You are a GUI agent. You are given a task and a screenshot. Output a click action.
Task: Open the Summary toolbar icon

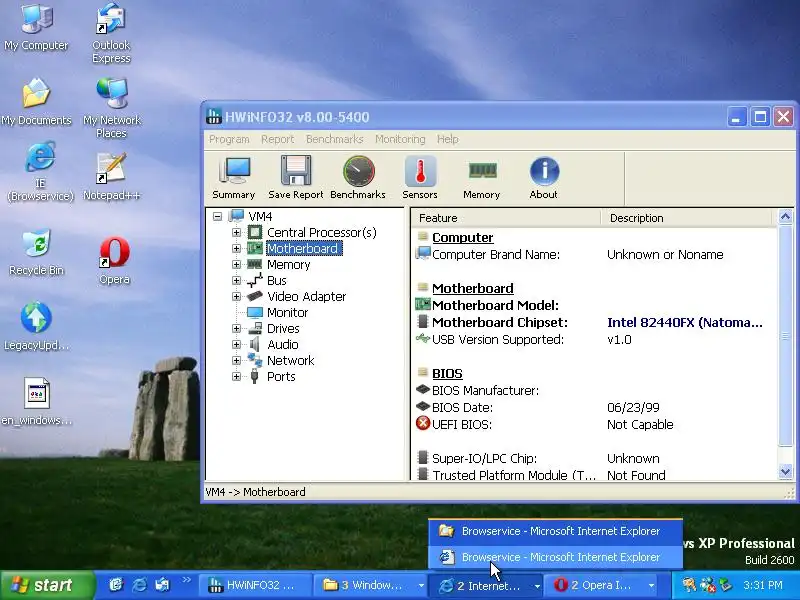pos(234,178)
